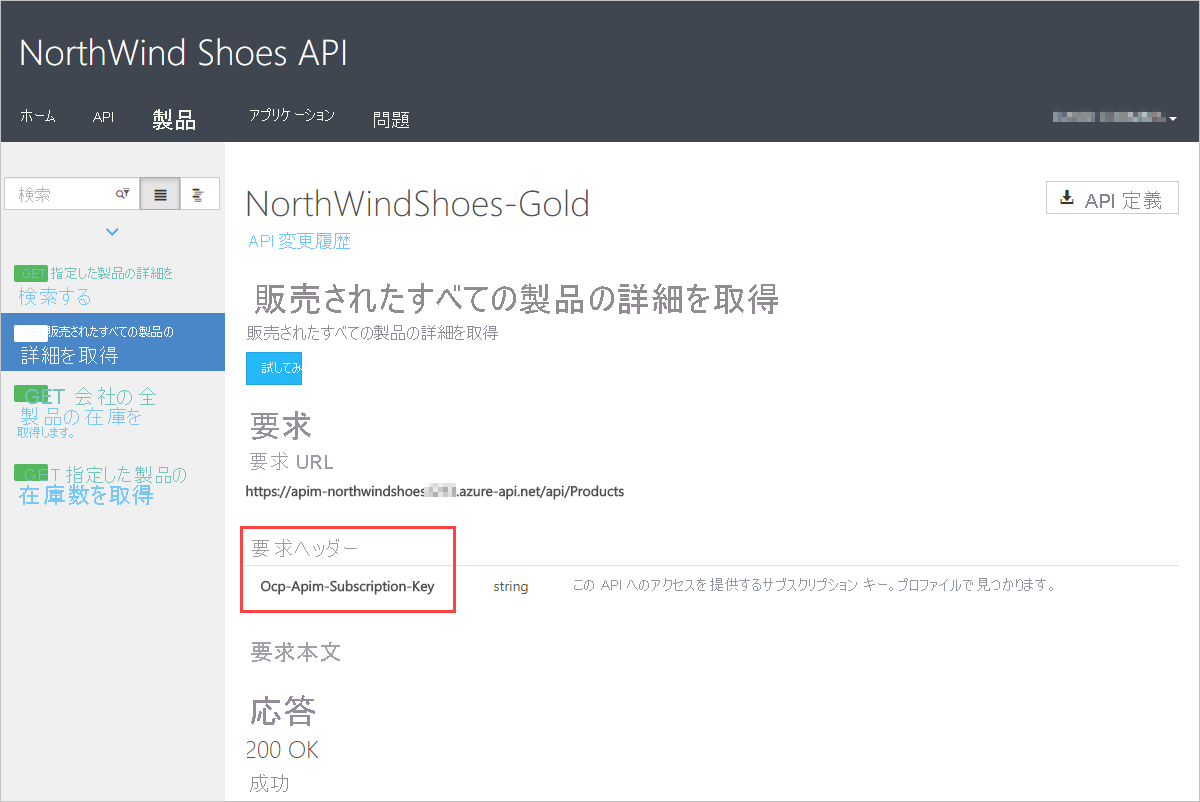This screenshot has height=802, width=1200.
Task: Click the GET badge of 指定した製品の詳細を検索する operation
Action: tap(29, 273)
